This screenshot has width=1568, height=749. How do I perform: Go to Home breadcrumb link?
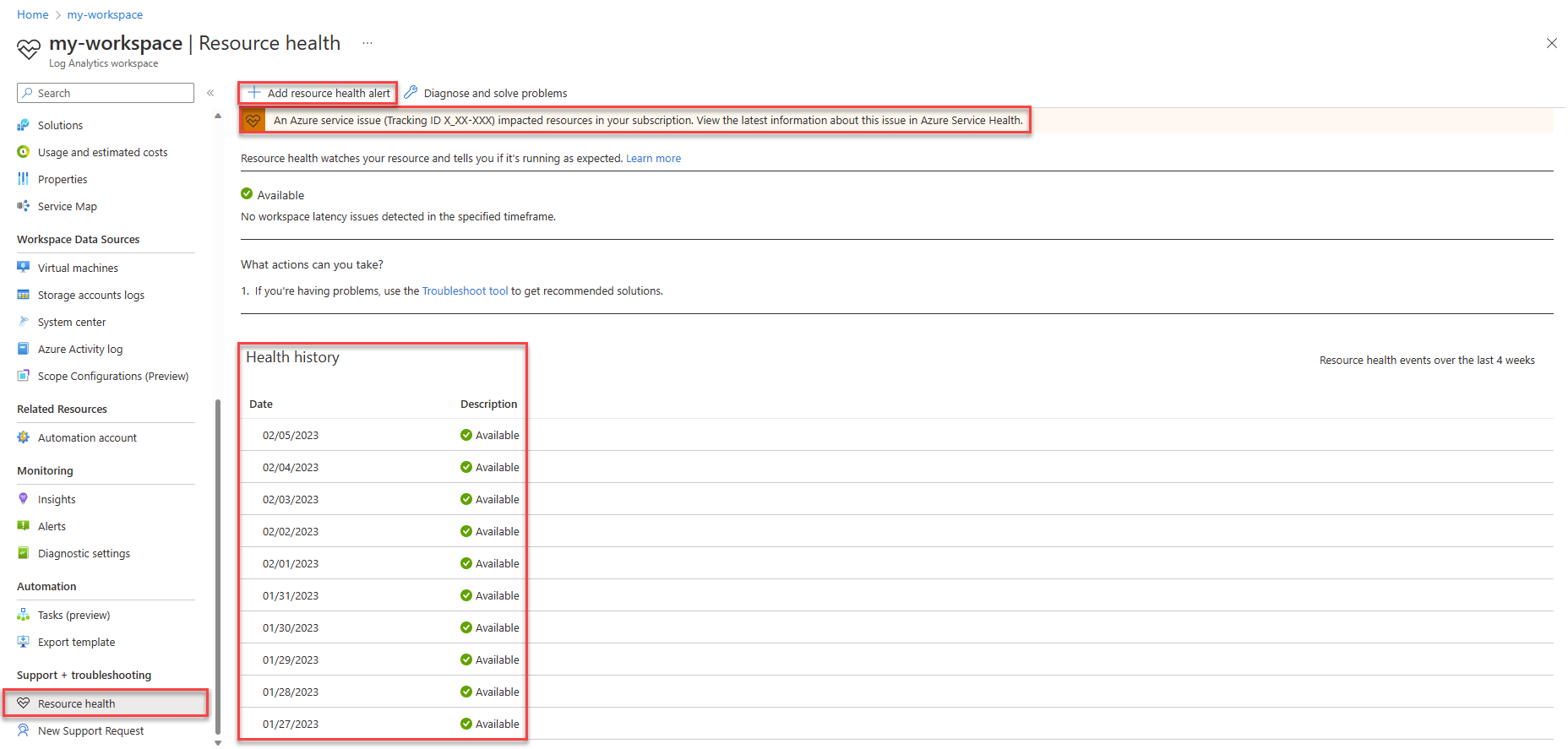33,14
